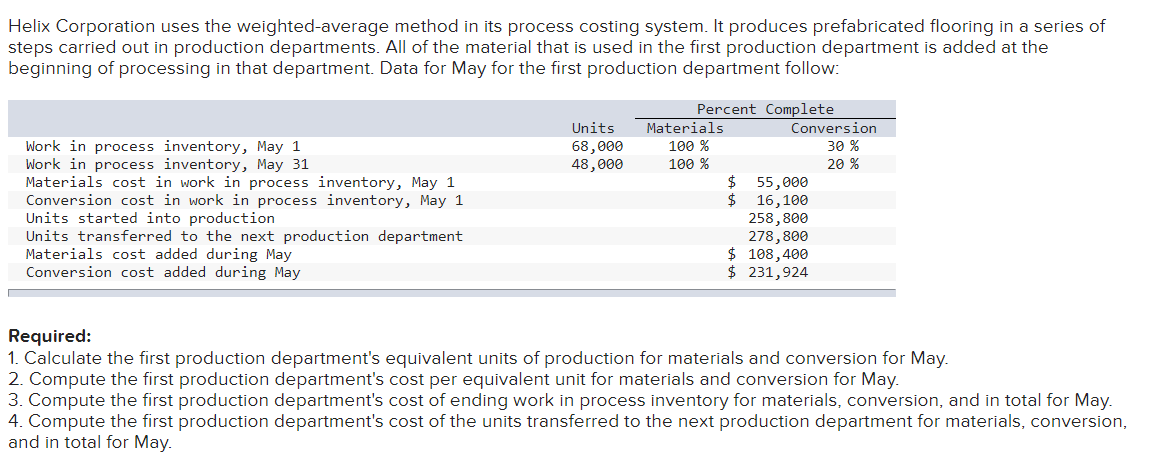The height and width of the screenshot is (463, 1165).
Task: Click the $ 55,000 materials cost value
Action: (x=768, y=182)
